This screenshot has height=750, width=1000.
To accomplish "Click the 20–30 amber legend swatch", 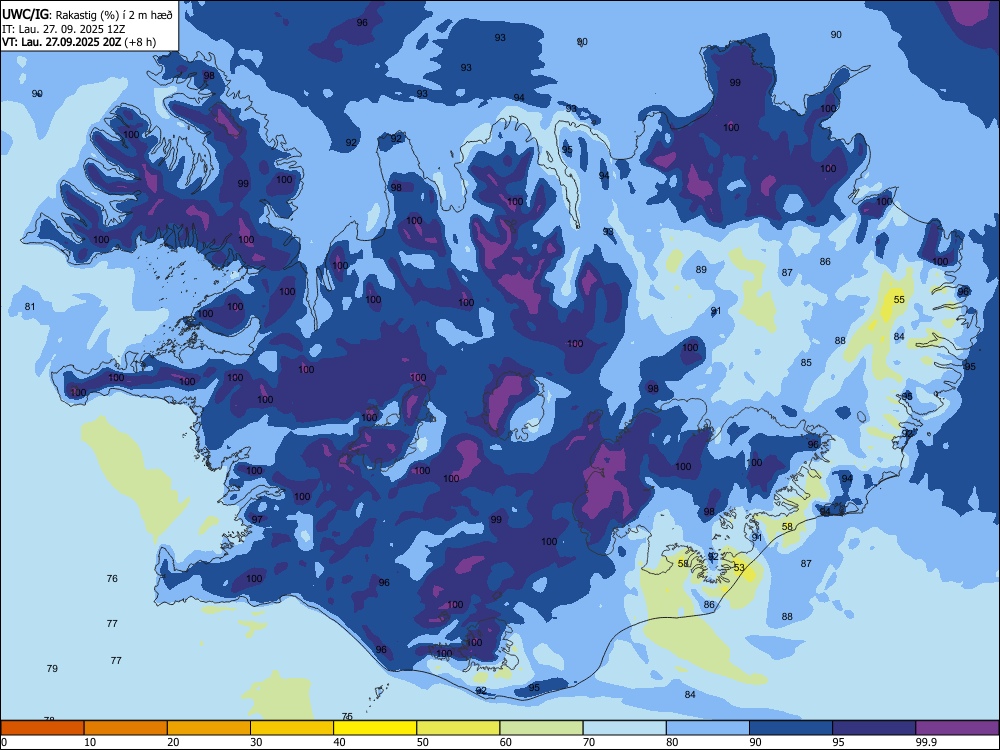I will click(209, 728).
